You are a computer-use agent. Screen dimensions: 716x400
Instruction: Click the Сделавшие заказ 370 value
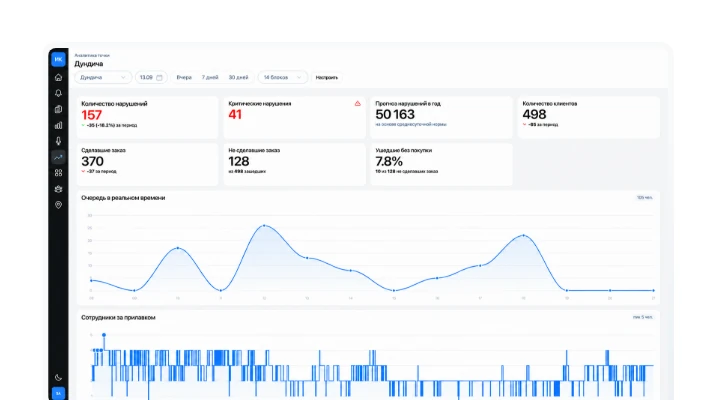click(x=93, y=161)
